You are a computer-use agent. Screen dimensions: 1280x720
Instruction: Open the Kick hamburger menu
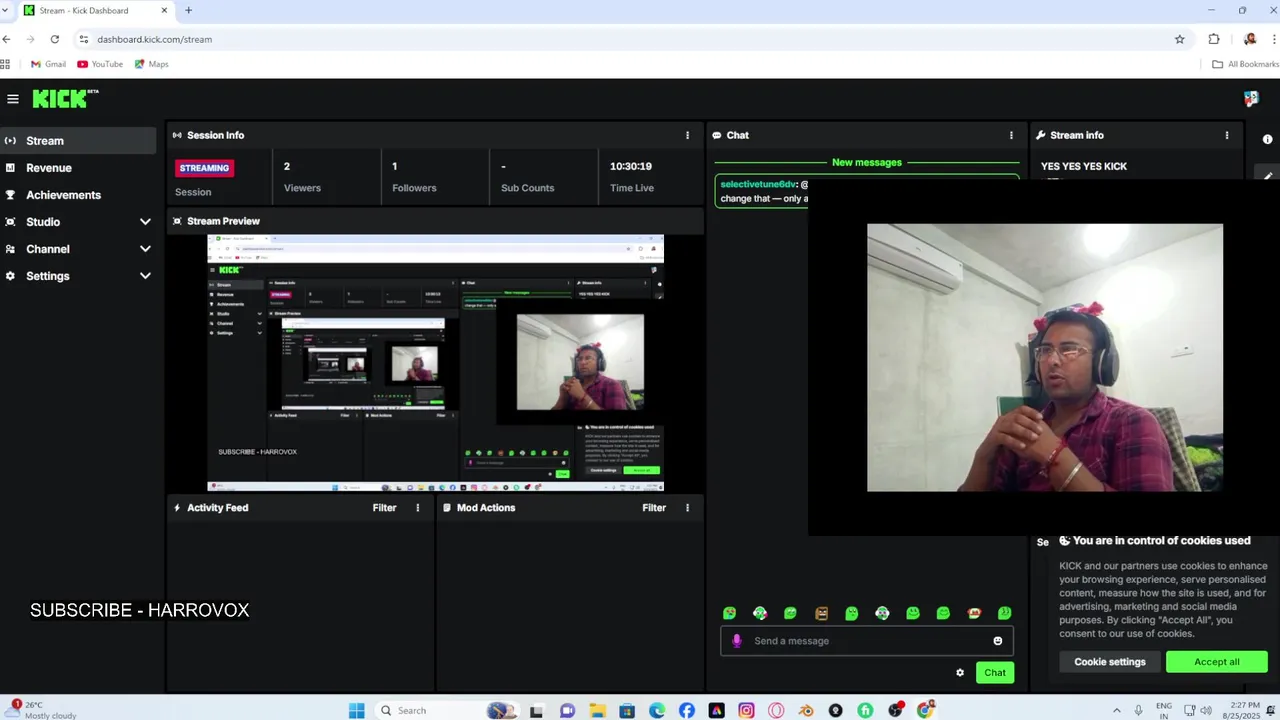(12, 99)
